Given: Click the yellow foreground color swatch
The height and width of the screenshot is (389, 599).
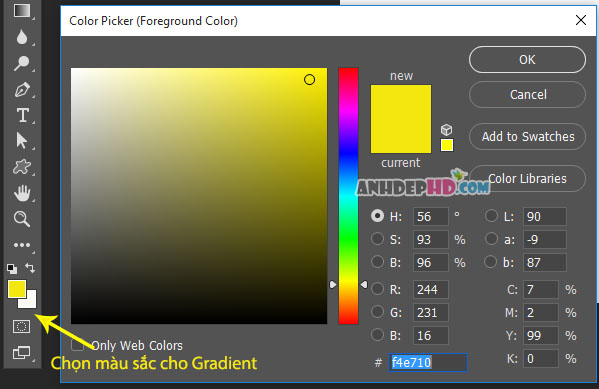Looking at the screenshot, I should pyautogui.click(x=17, y=289).
